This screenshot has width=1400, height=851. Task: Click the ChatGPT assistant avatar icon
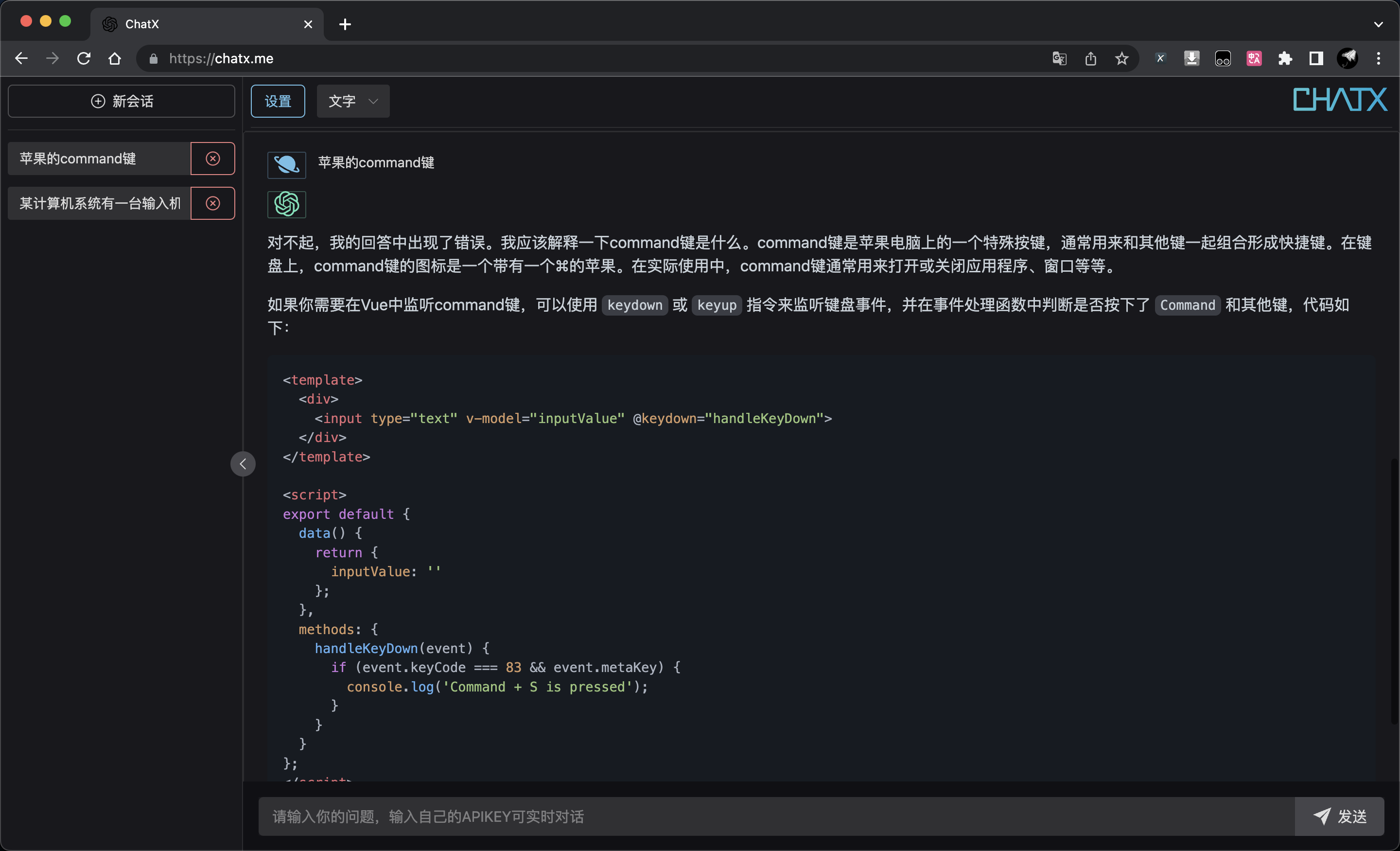[x=287, y=204]
